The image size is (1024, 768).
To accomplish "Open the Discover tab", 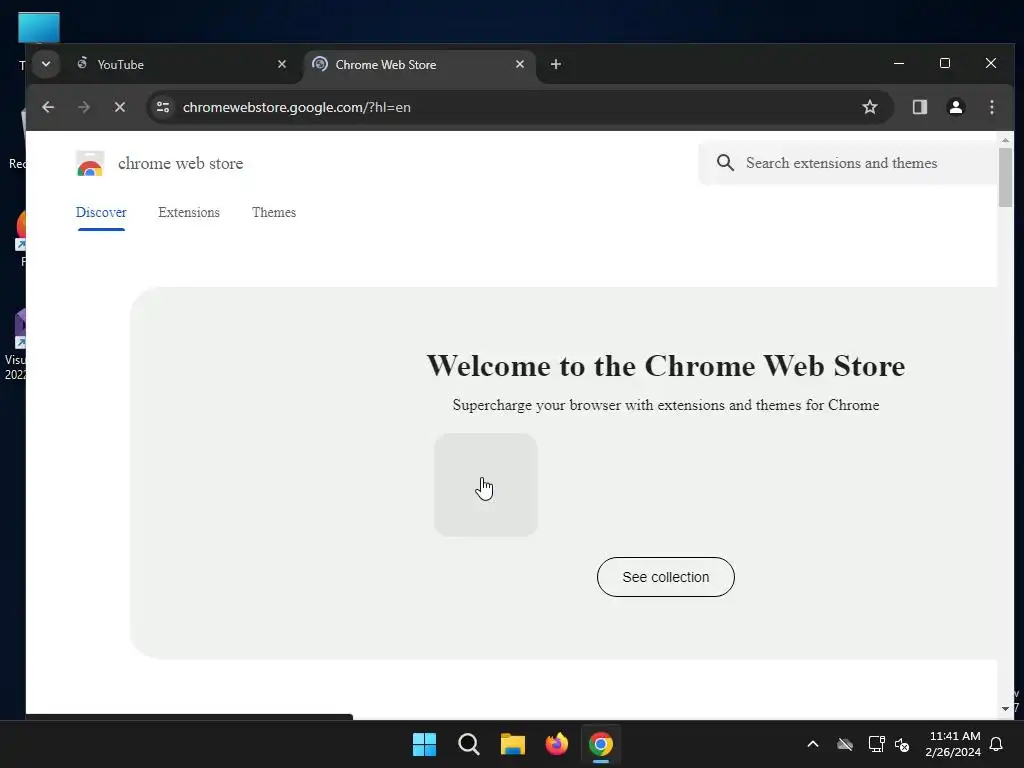I will pos(101,212).
